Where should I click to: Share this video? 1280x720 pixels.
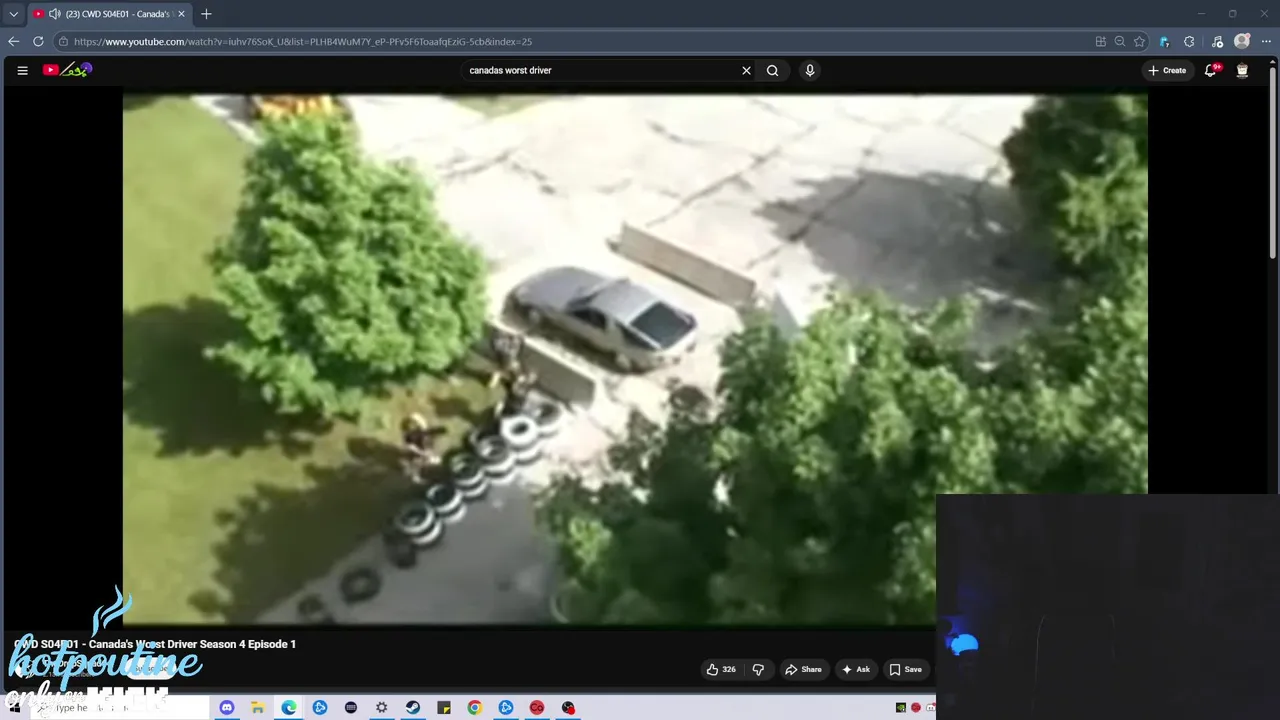[803, 669]
